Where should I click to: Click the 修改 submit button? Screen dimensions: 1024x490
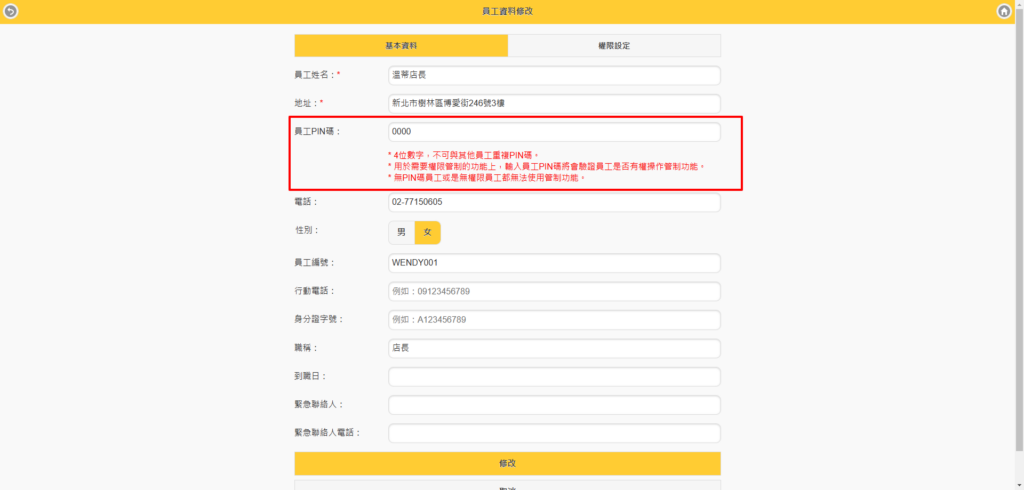(x=507, y=463)
